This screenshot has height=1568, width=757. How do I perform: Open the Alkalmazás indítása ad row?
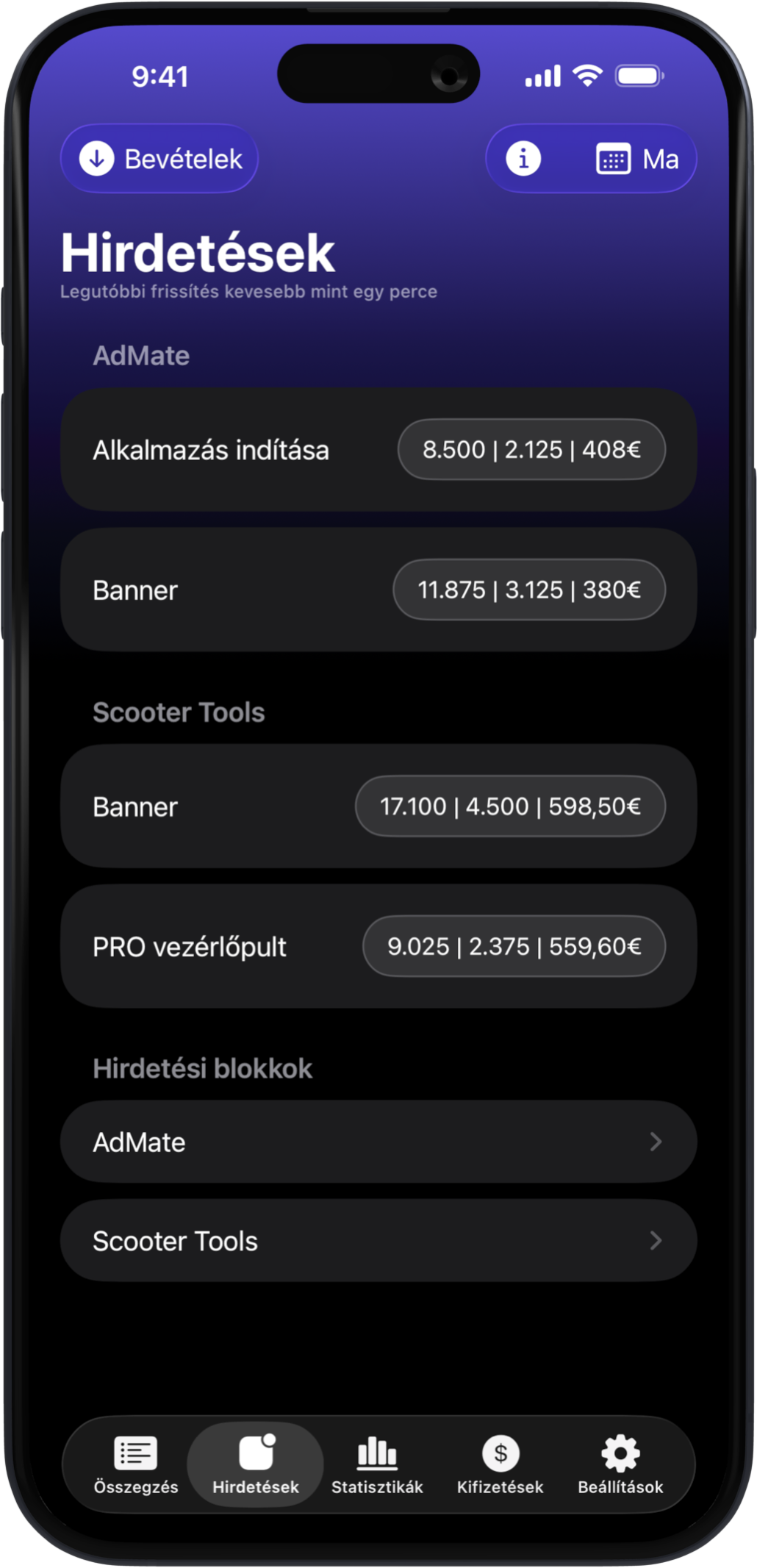(211, 450)
